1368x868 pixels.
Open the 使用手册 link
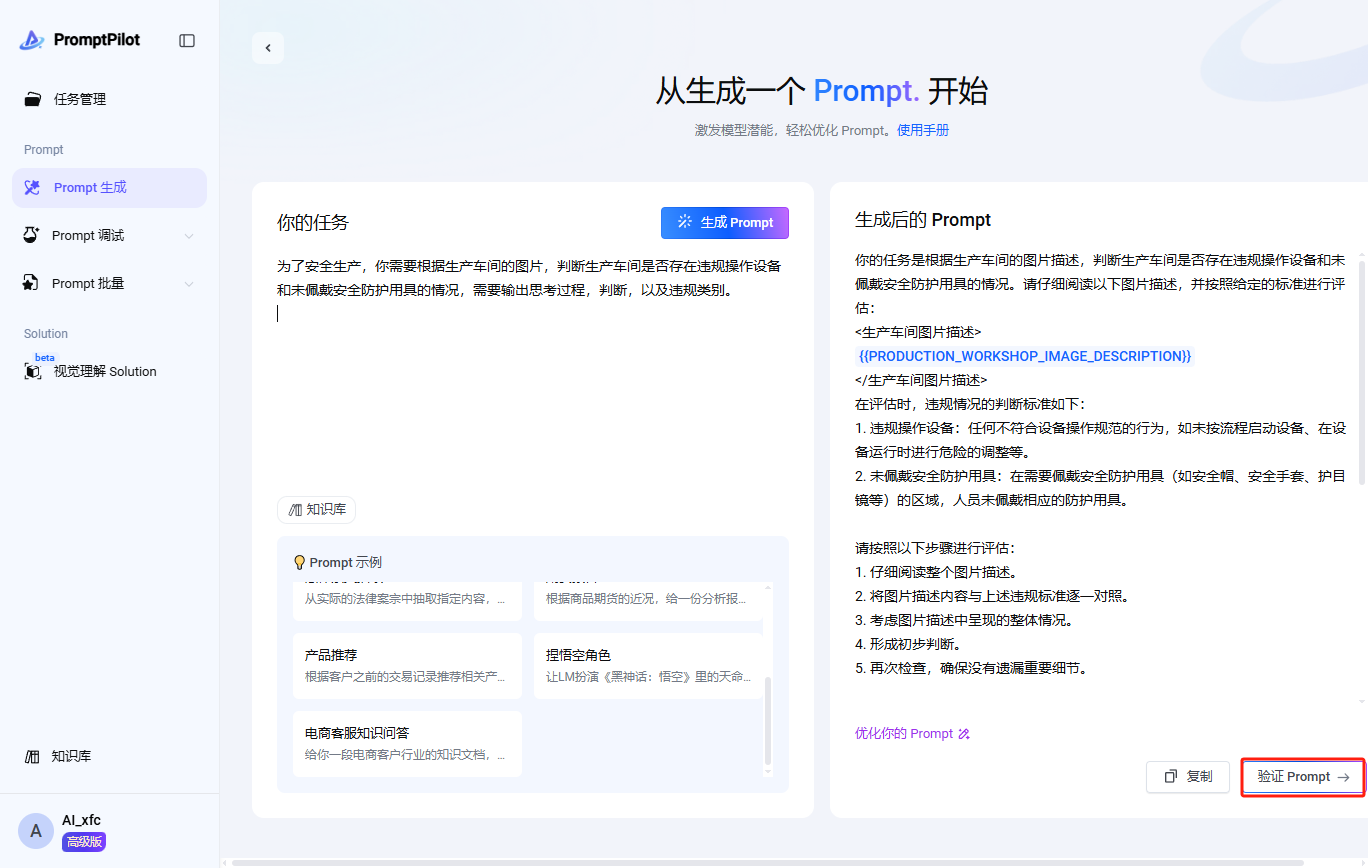click(922, 130)
